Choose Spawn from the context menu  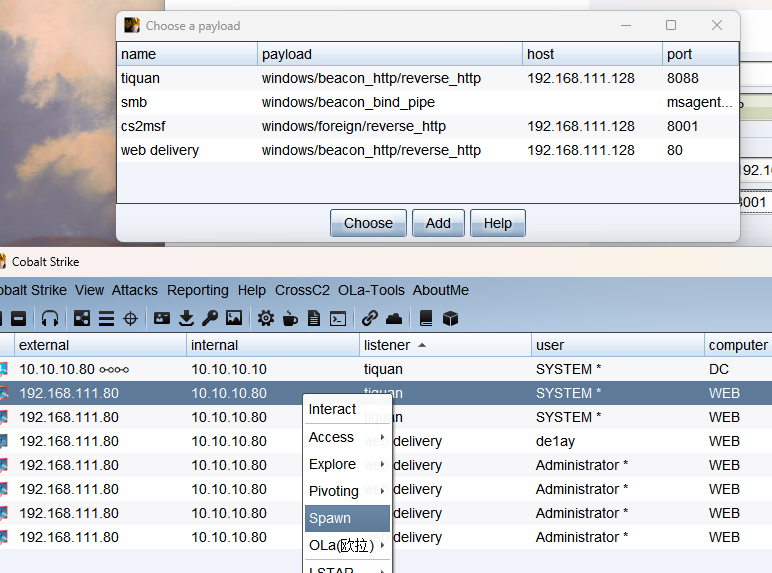[346, 518]
